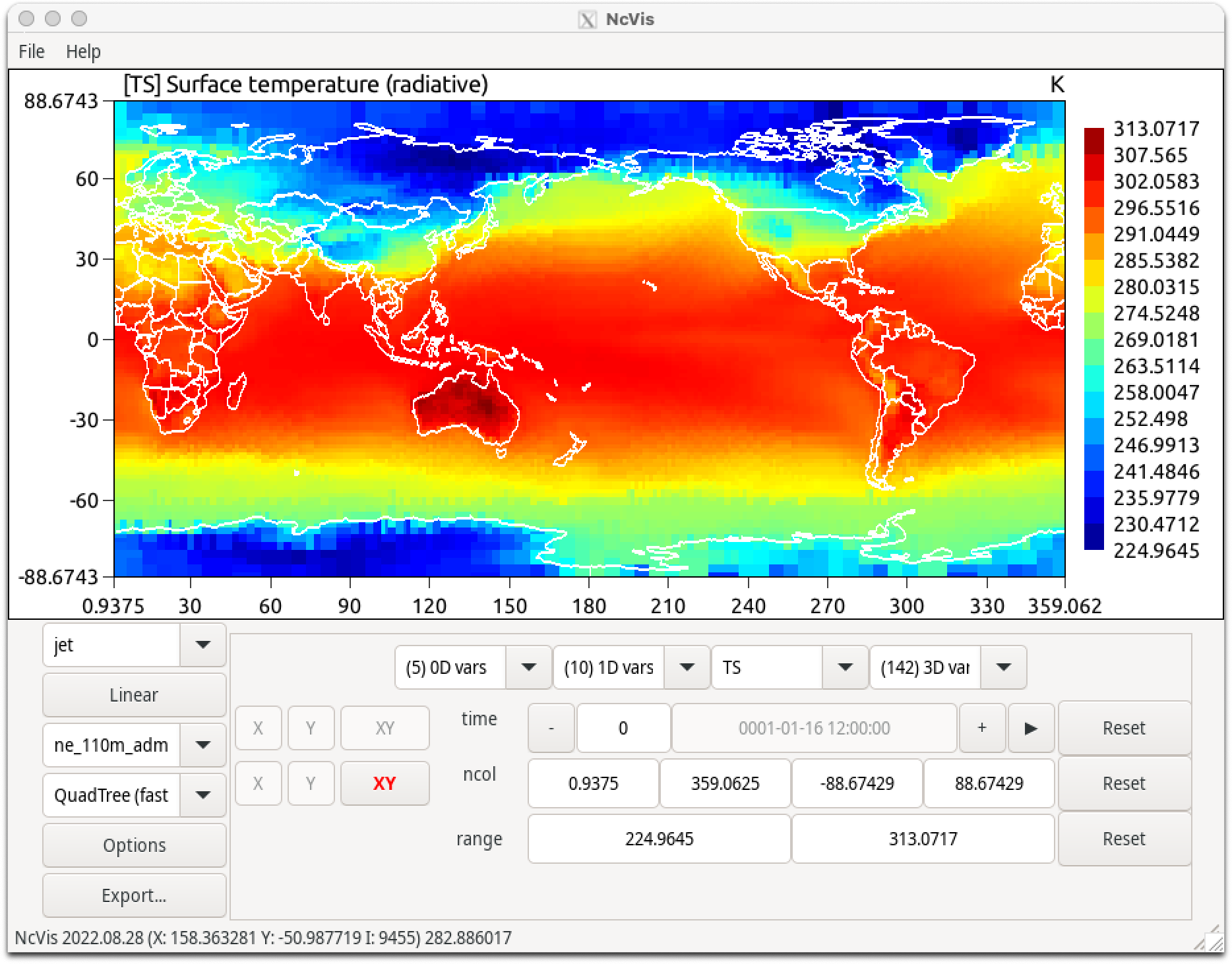Click the ne_110m_adm overlay text field

coord(111,745)
